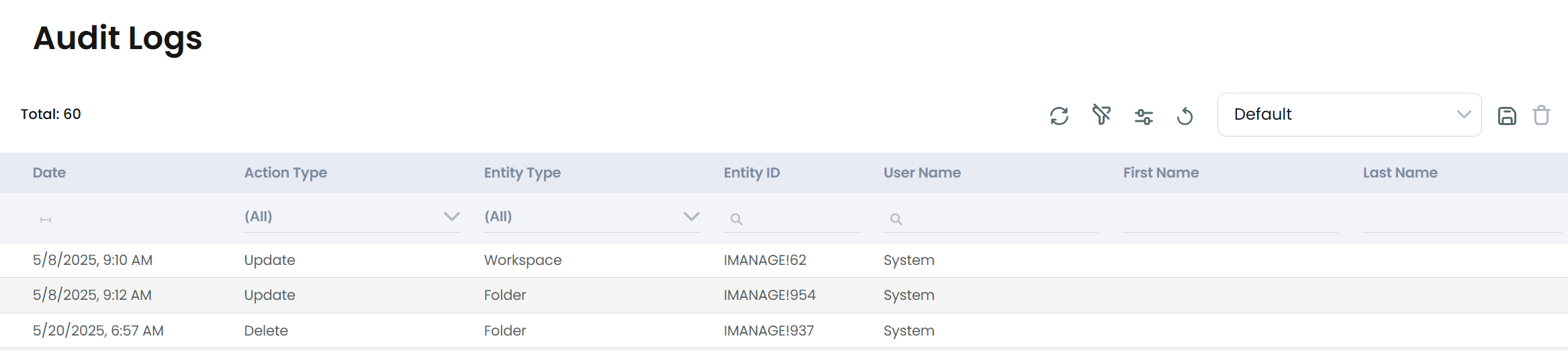Click the Audit Logs page heading

coord(118,38)
